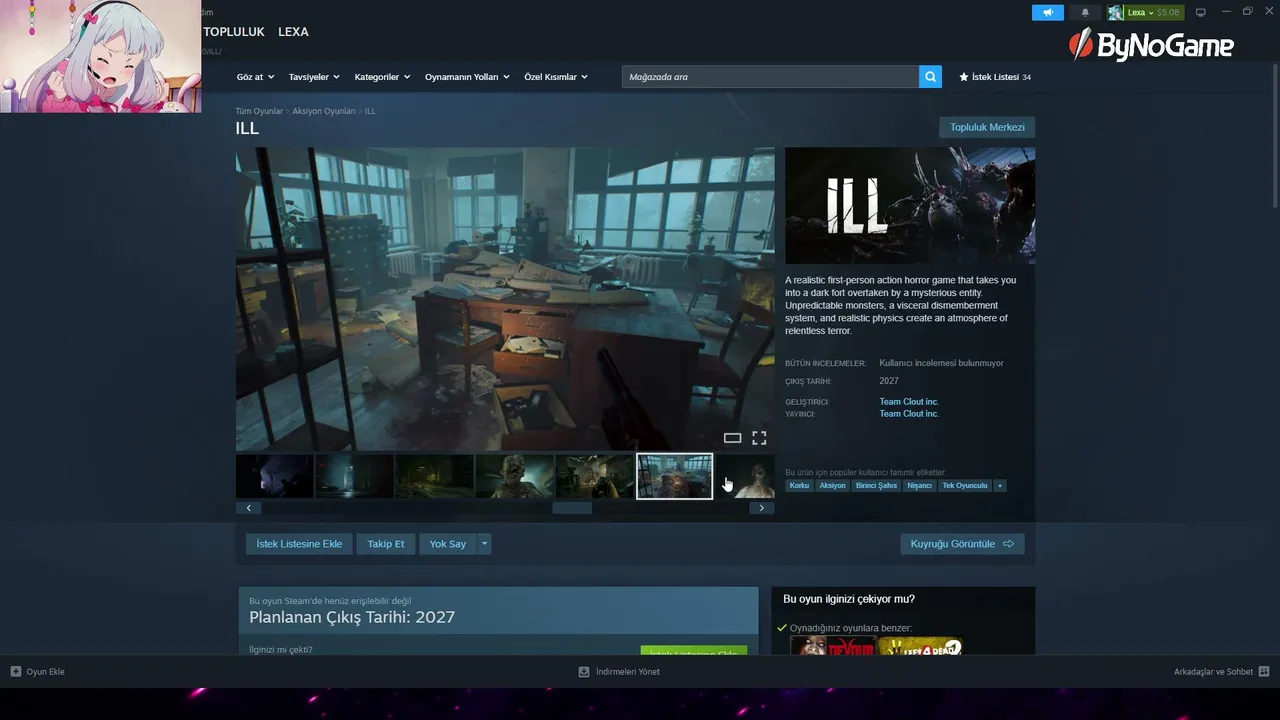Select the Birinci Şahıs tag
The width and height of the screenshot is (1280, 720).
pos(876,486)
